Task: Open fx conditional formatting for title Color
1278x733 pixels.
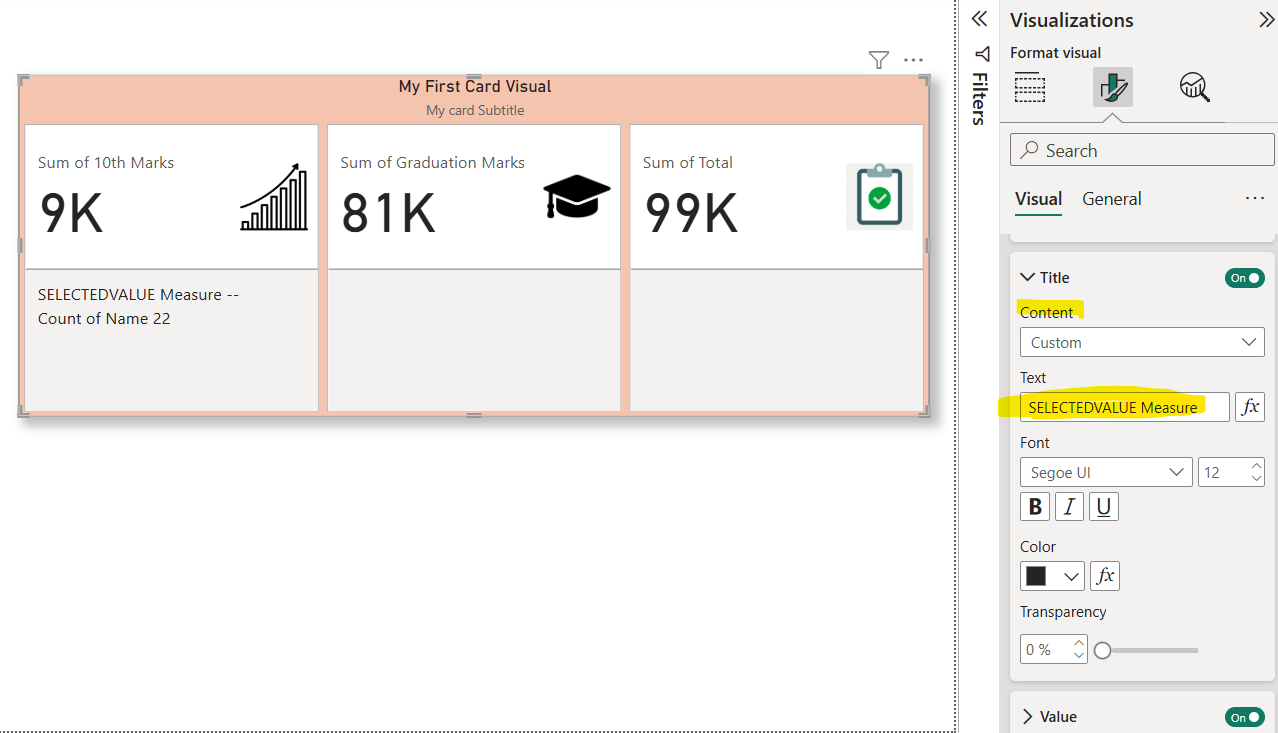Action: (x=1104, y=575)
